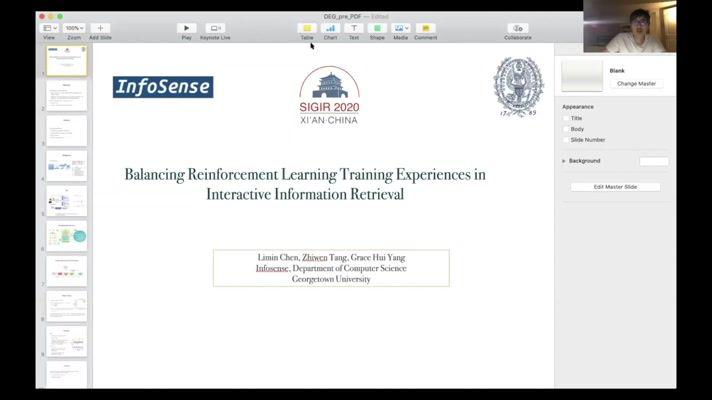
Task: Select the first slide thumbnail in navigator
Action: click(67, 61)
